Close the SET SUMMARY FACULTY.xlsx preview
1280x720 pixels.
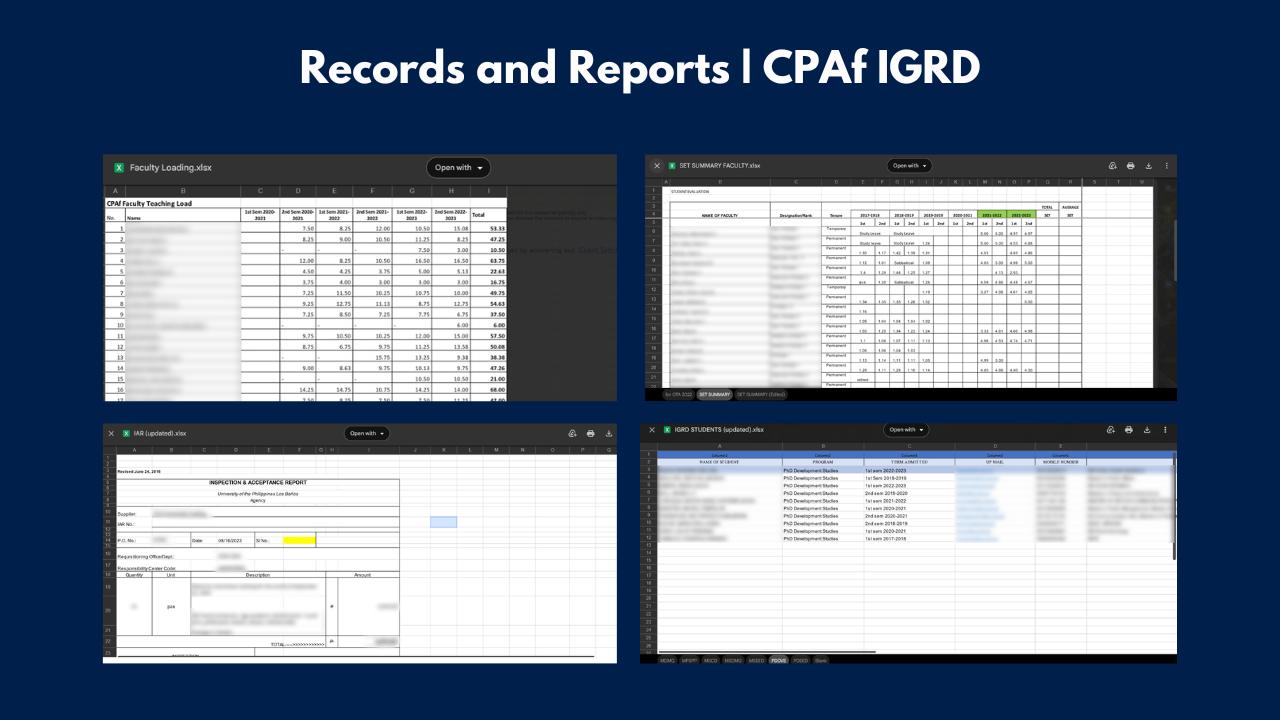[657, 166]
